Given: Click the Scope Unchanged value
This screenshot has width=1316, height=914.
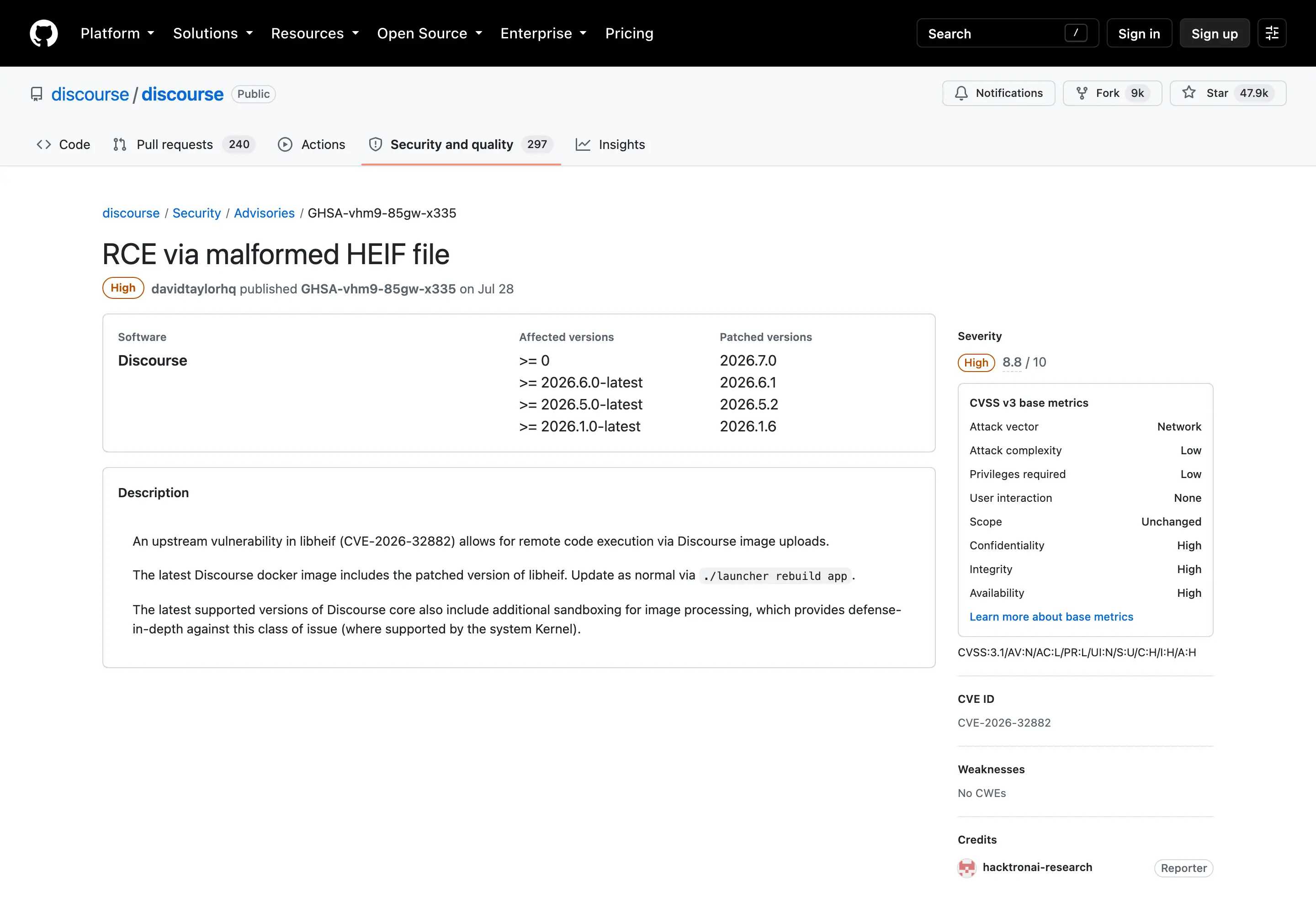Looking at the screenshot, I should coord(1171,522).
